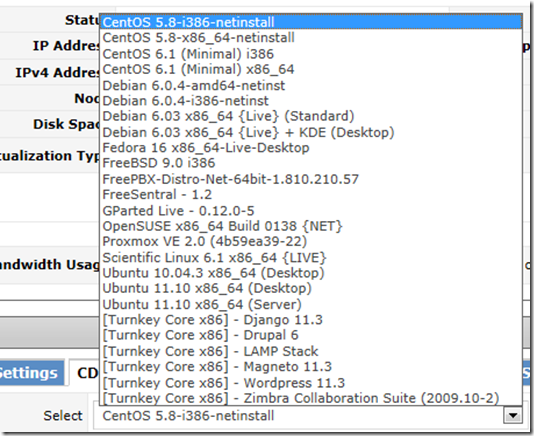Pick Debian 6.03 x86_64 {Live} (Standard)
This screenshot has height=436, width=534.
311,116
